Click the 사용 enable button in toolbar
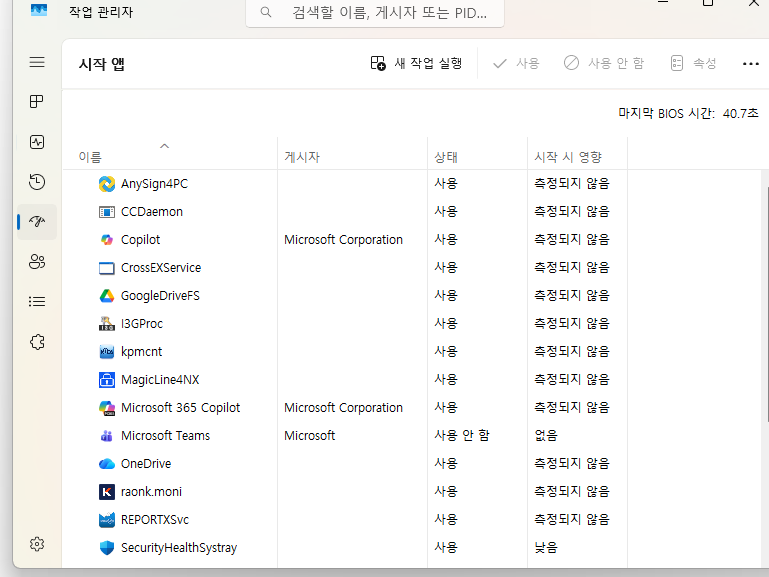Image resolution: width=769 pixels, height=577 pixels. point(516,63)
